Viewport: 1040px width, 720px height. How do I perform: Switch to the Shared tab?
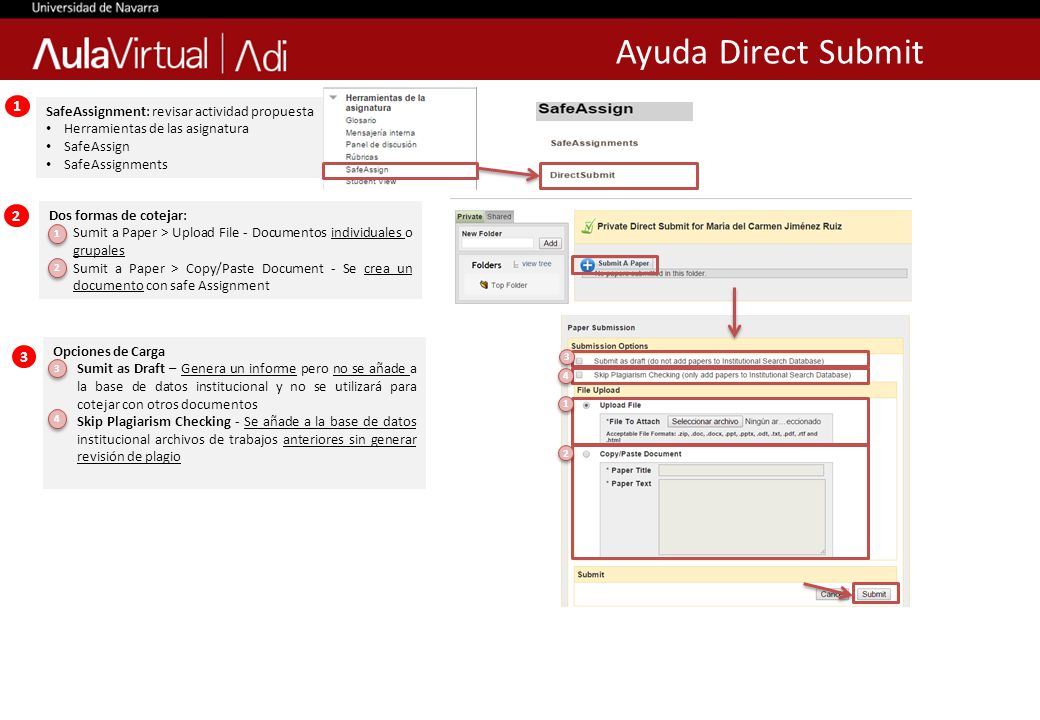(499, 217)
